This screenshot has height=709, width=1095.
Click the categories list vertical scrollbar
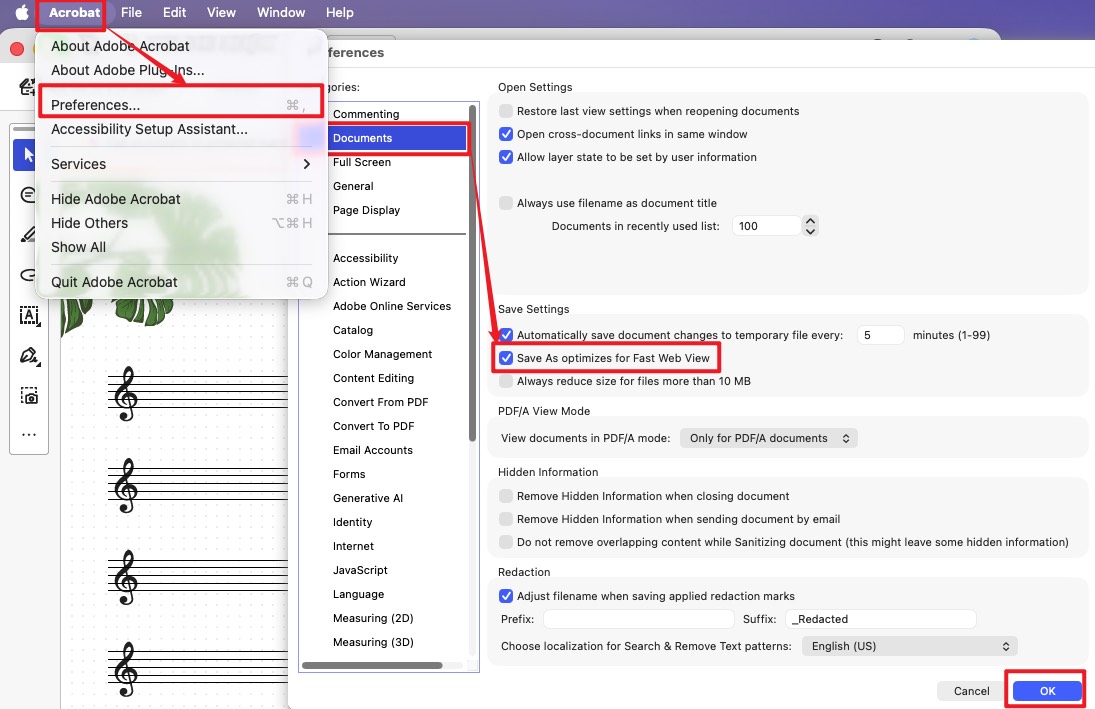pyautogui.click(x=472, y=272)
